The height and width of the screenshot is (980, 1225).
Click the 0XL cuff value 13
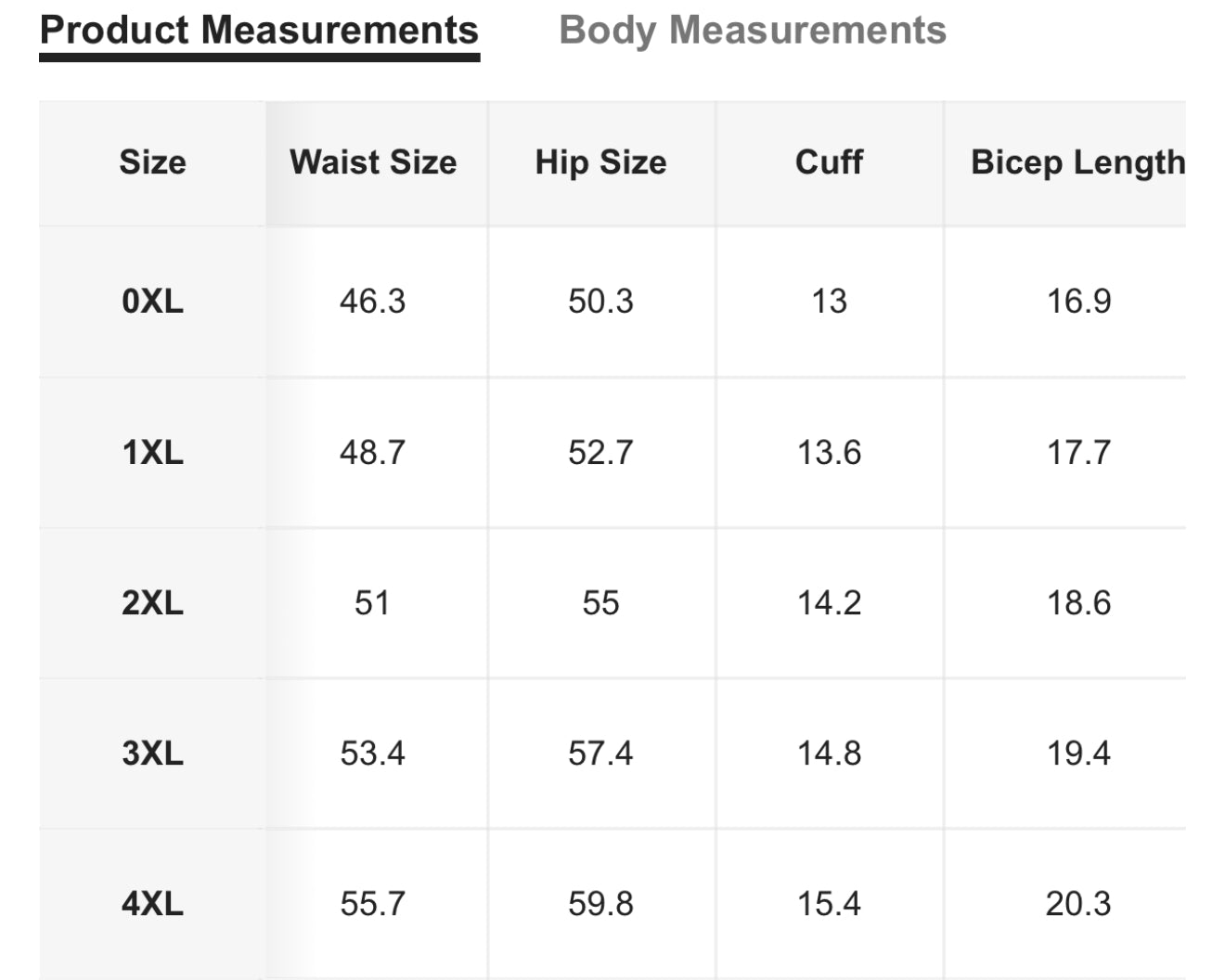[829, 302]
